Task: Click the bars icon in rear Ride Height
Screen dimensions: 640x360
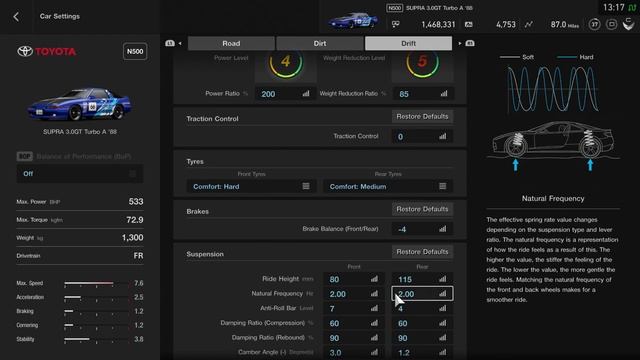Action: 443,279
